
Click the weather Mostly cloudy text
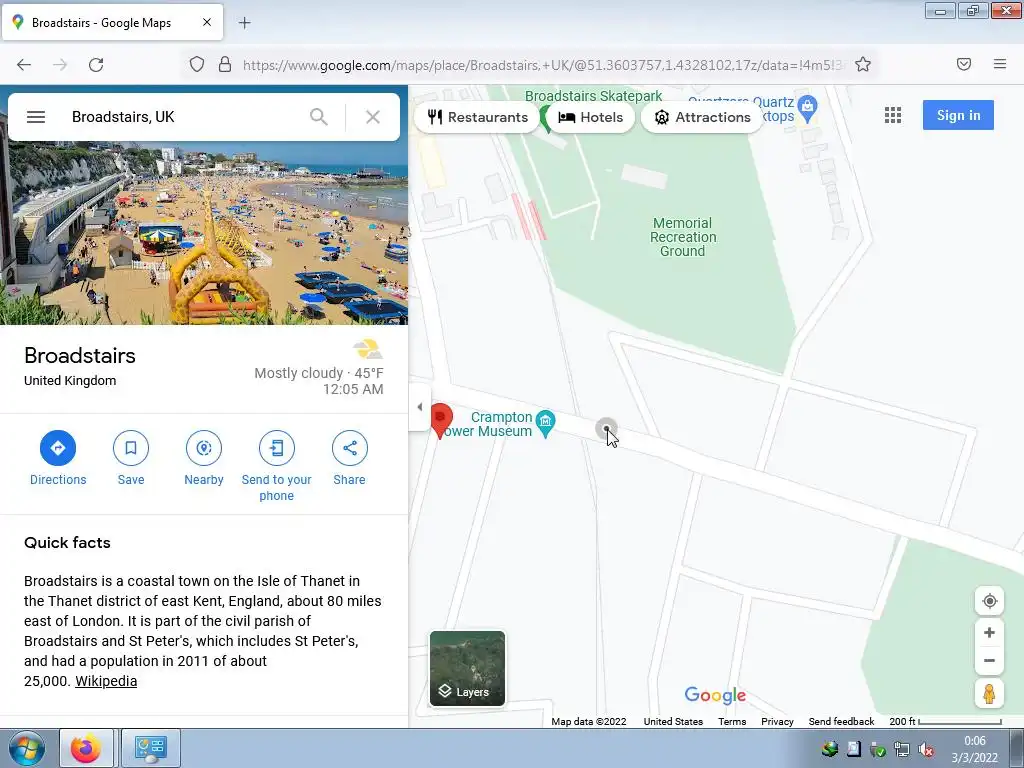[x=298, y=373]
